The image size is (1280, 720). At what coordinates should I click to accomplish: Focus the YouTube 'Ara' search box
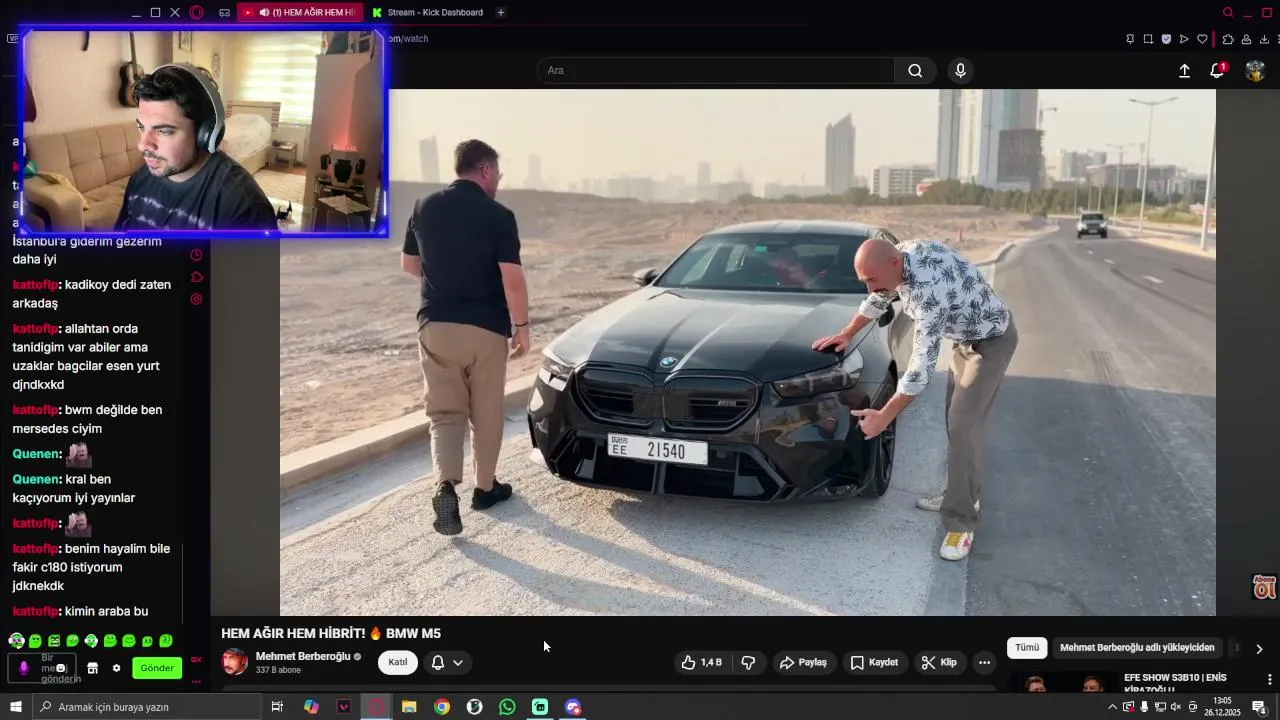(716, 70)
